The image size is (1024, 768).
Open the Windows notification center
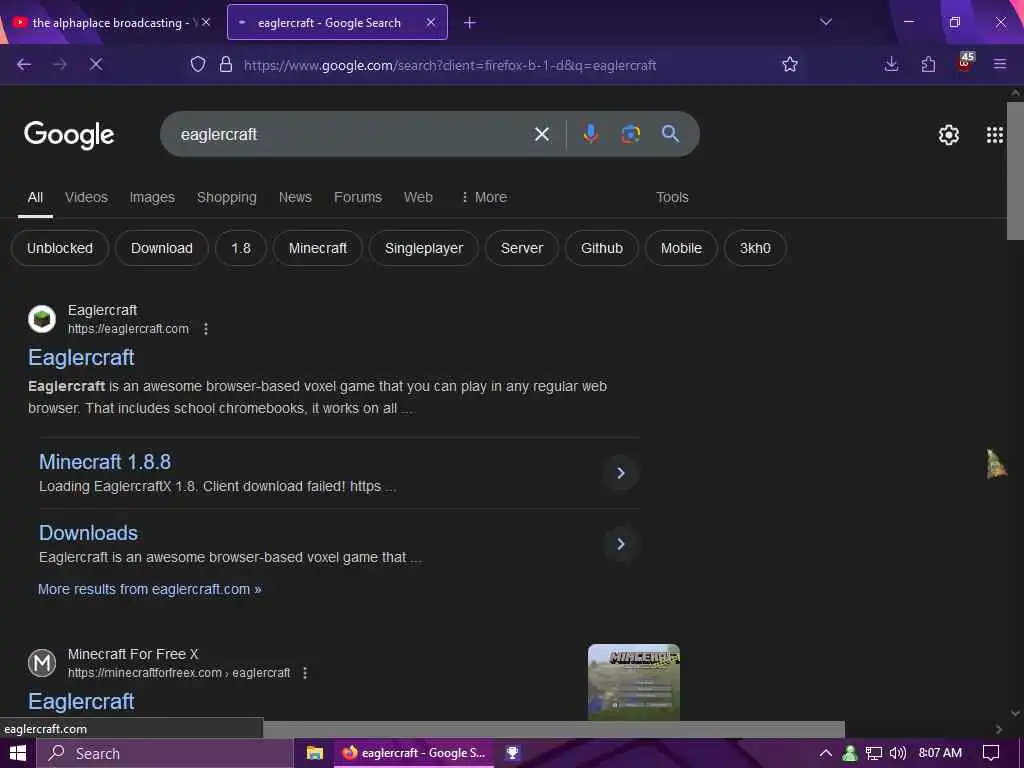991,753
